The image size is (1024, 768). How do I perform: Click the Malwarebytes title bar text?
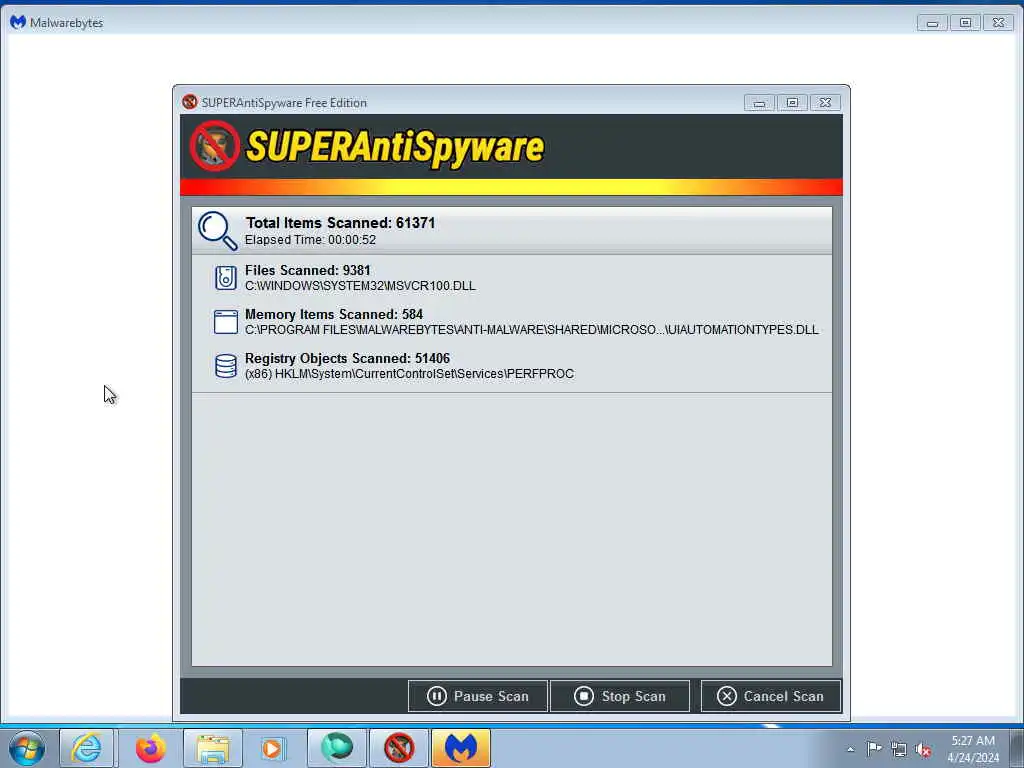[x=67, y=23]
